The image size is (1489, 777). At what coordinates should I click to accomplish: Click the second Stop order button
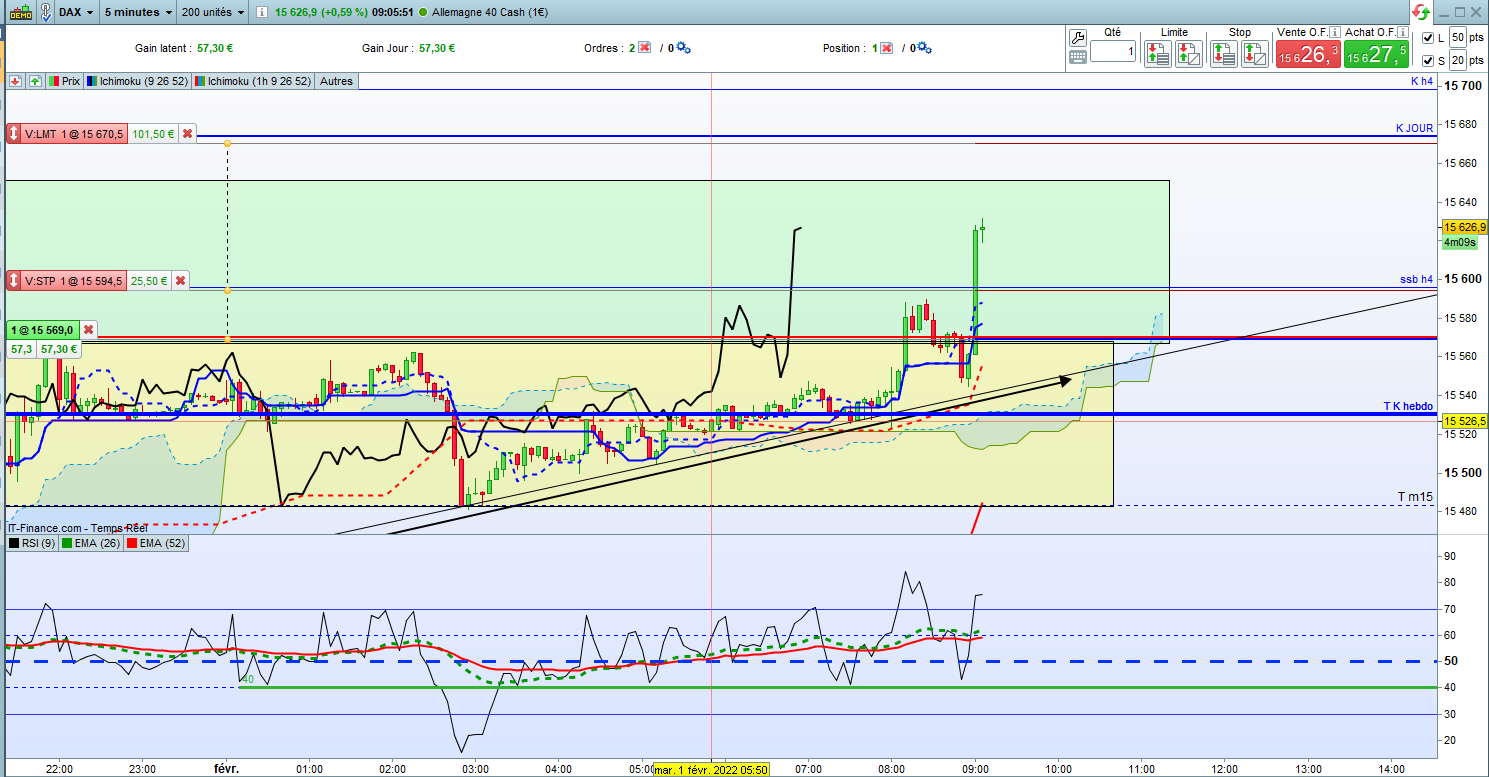1255,54
